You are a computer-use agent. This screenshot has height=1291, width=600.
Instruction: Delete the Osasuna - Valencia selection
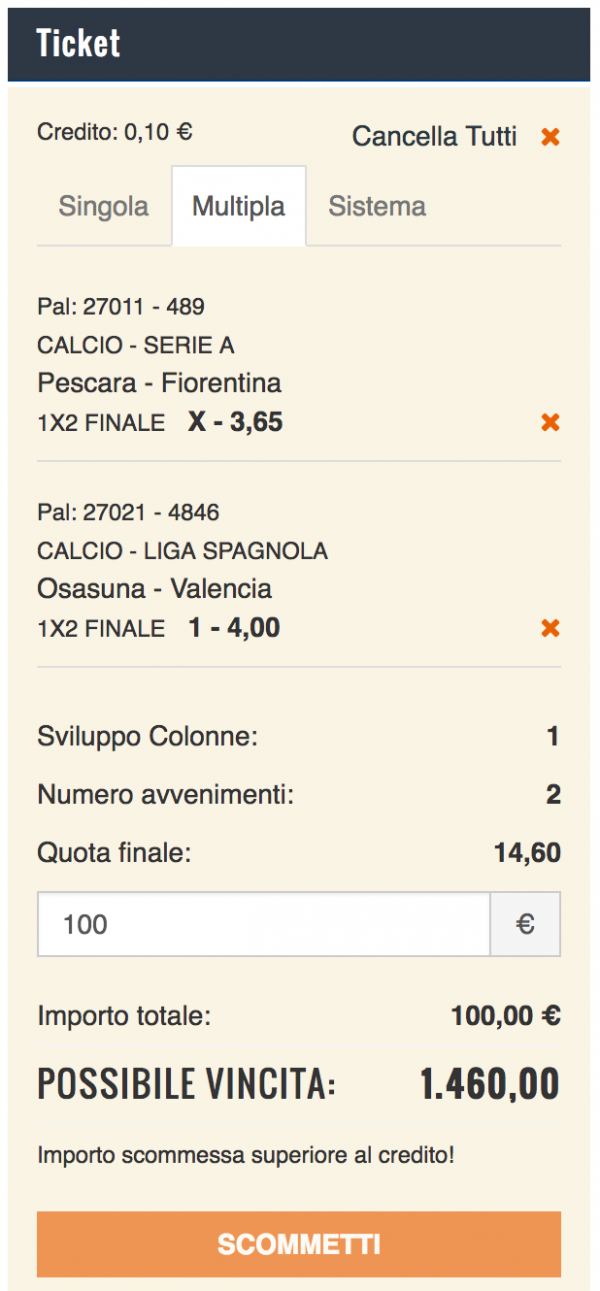click(x=550, y=628)
